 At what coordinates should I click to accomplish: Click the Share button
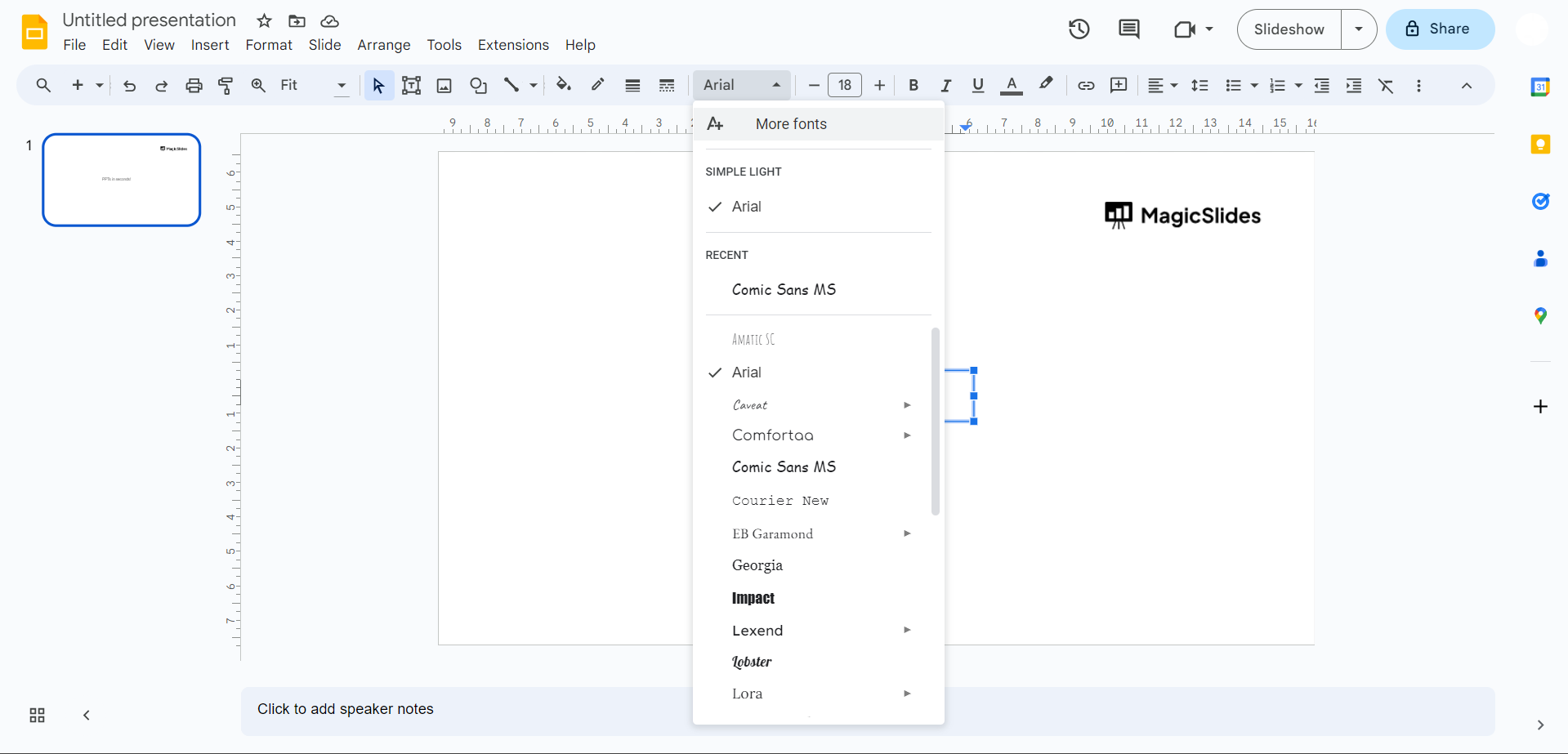pos(1440,29)
